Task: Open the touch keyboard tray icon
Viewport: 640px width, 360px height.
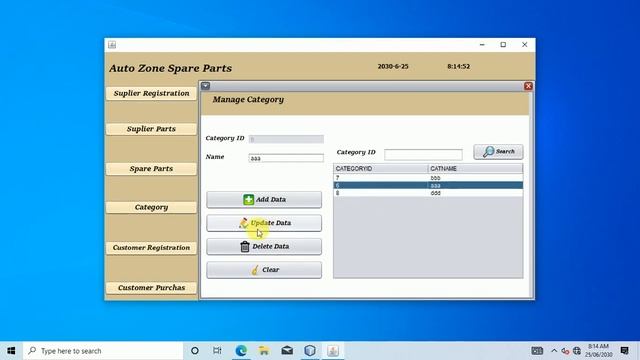Action: [x=537, y=351]
